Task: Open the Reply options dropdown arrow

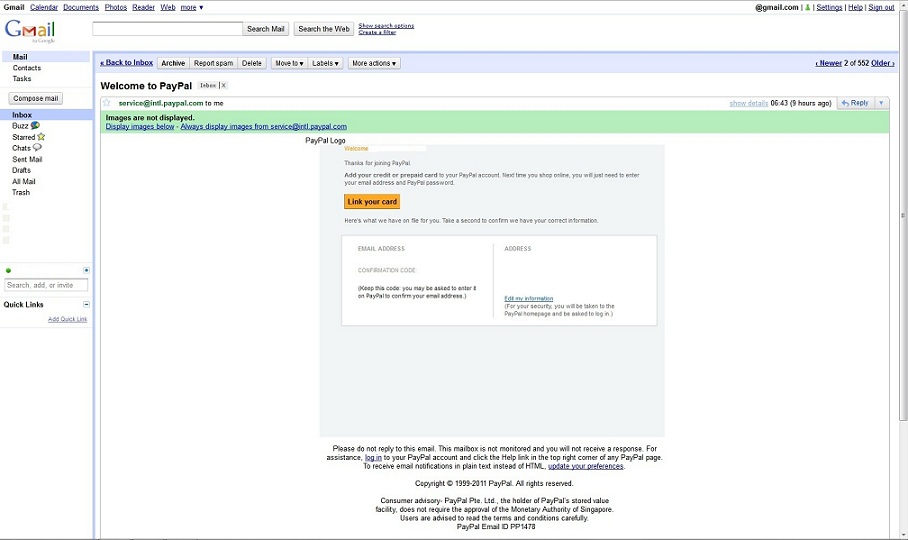Action: coord(881,103)
